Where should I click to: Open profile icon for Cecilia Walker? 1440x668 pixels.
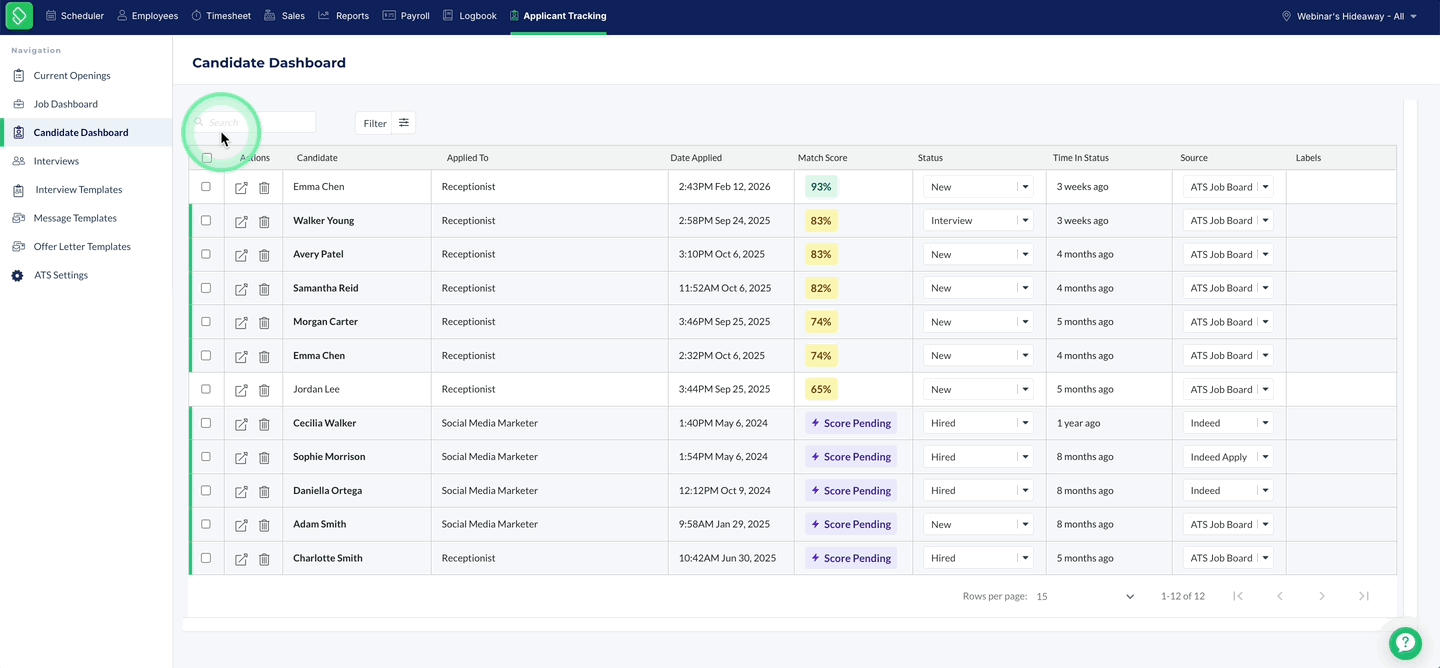pyautogui.click(x=241, y=424)
